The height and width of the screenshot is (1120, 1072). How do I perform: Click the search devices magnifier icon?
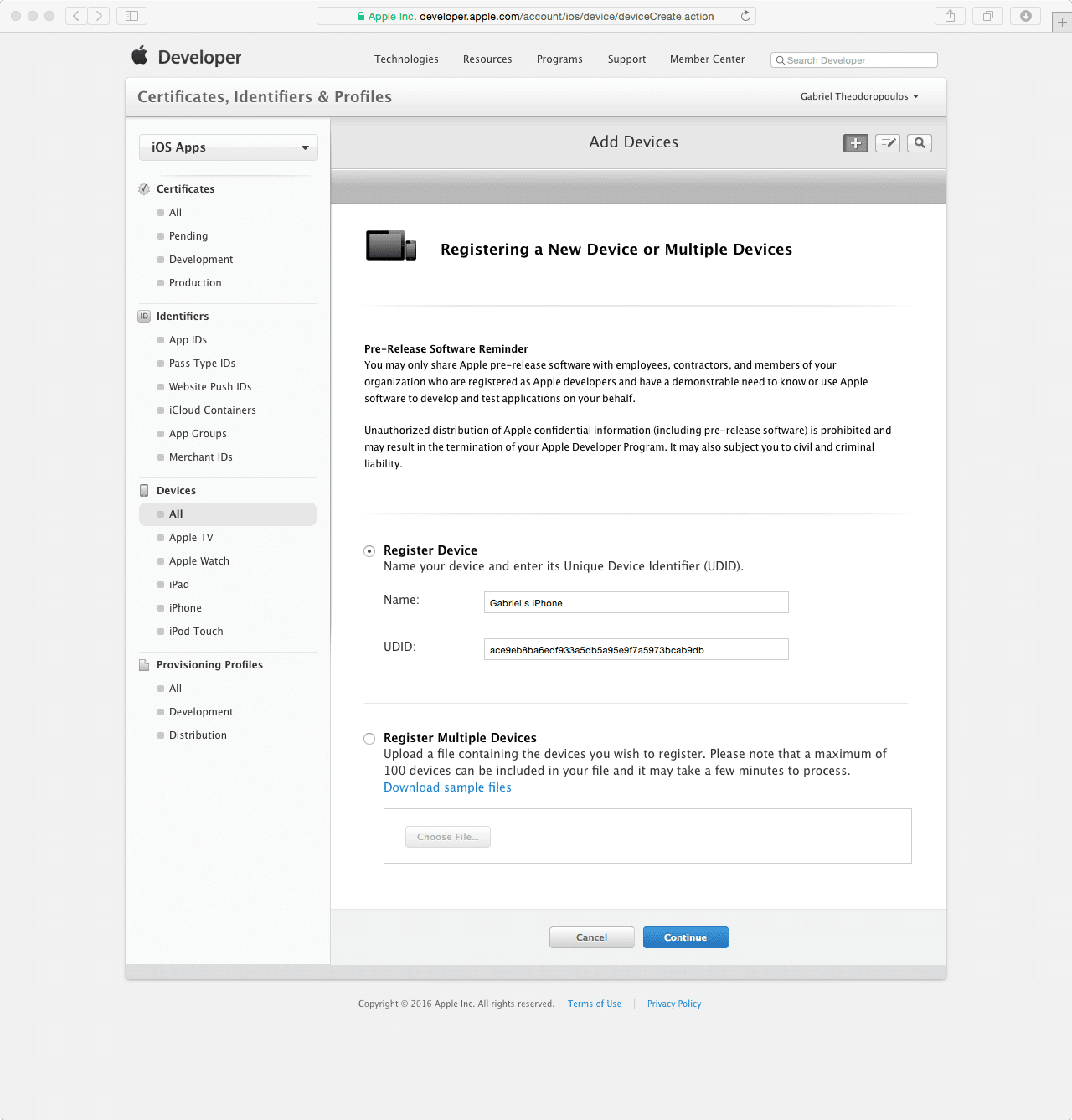coord(920,143)
